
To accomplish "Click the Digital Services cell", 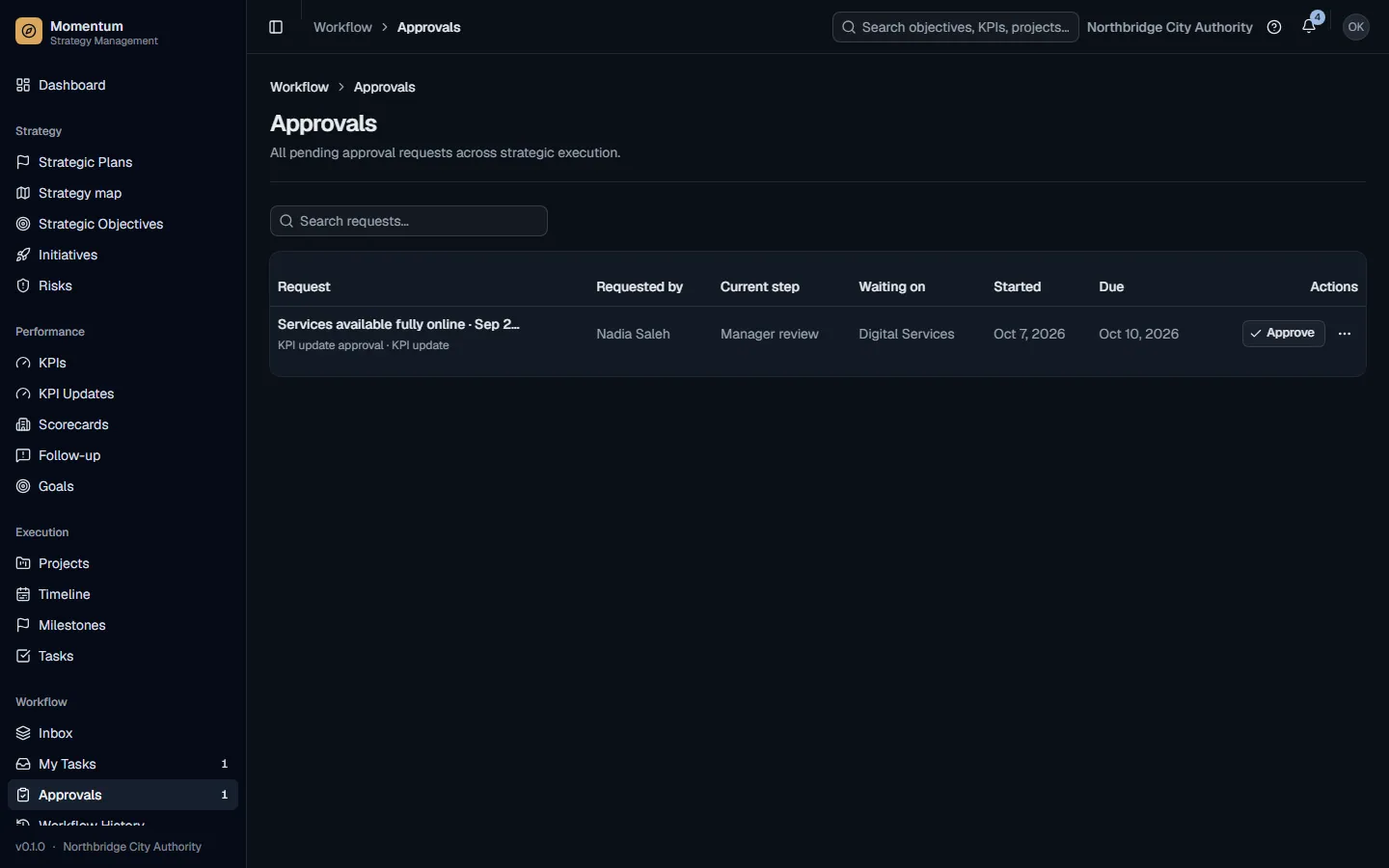I will (x=907, y=334).
